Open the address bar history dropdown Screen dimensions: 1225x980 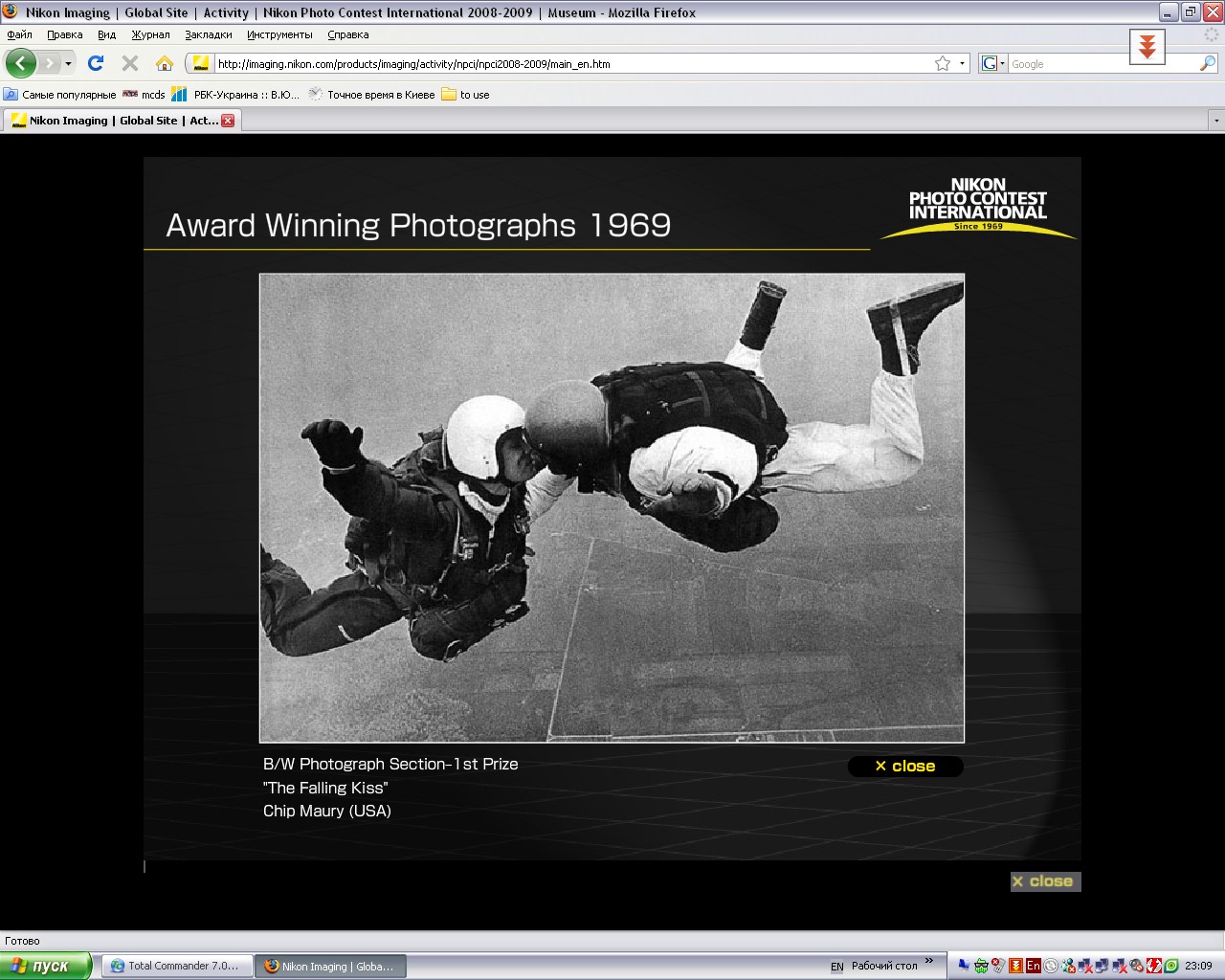[x=962, y=64]
